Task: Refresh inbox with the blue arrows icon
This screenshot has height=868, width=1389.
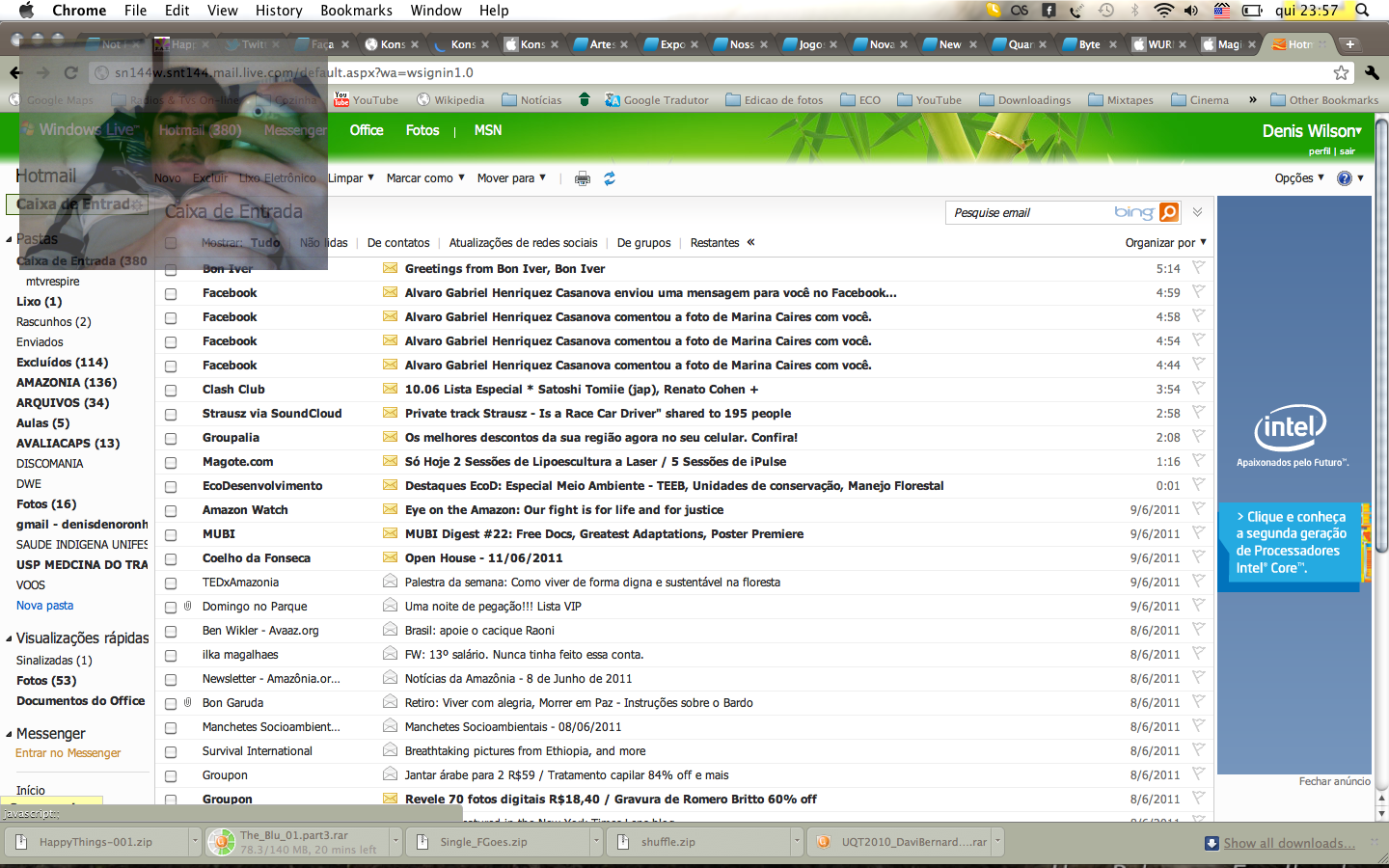Action: point(610,178)
